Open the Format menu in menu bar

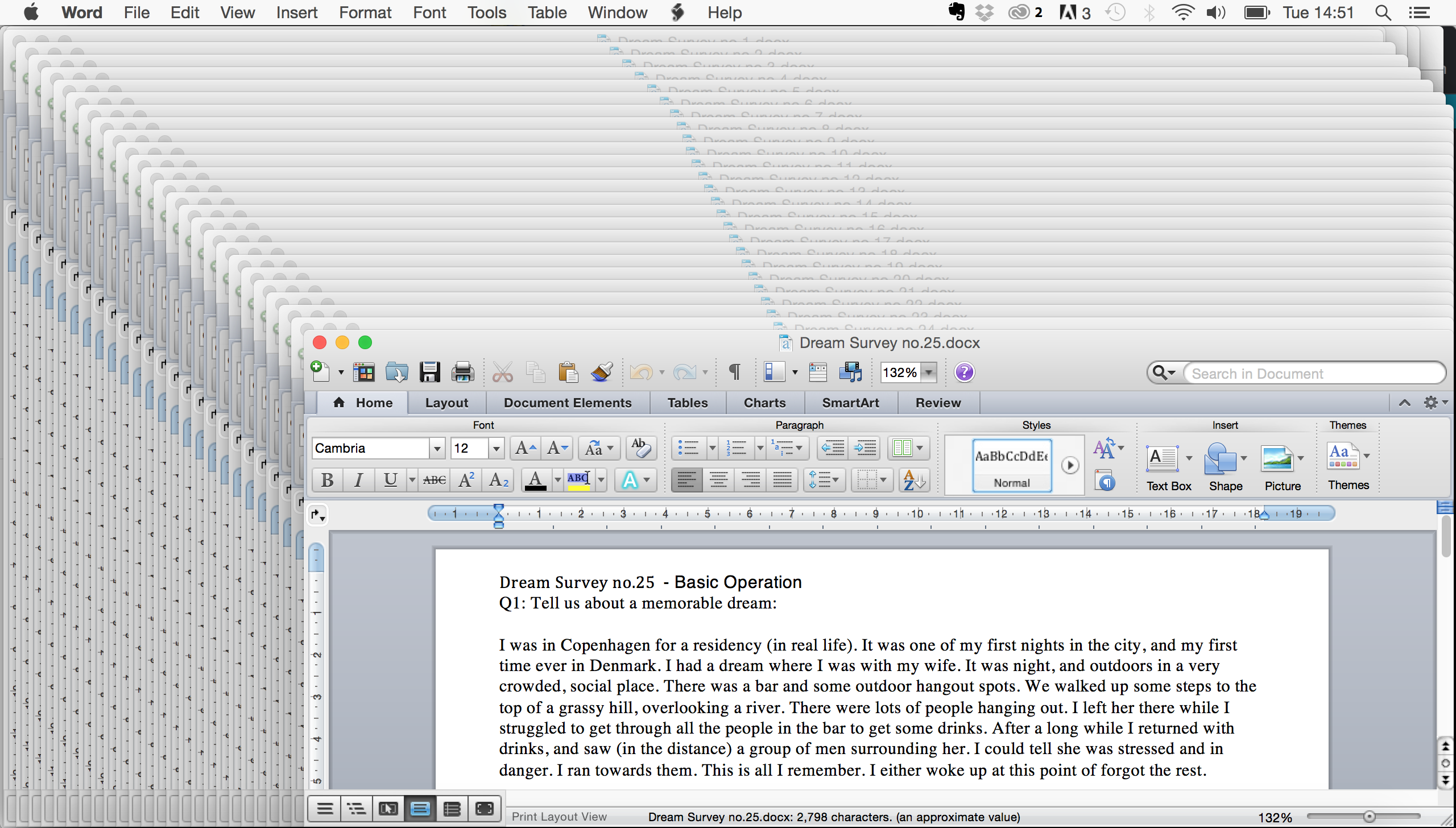coord(365,13)
